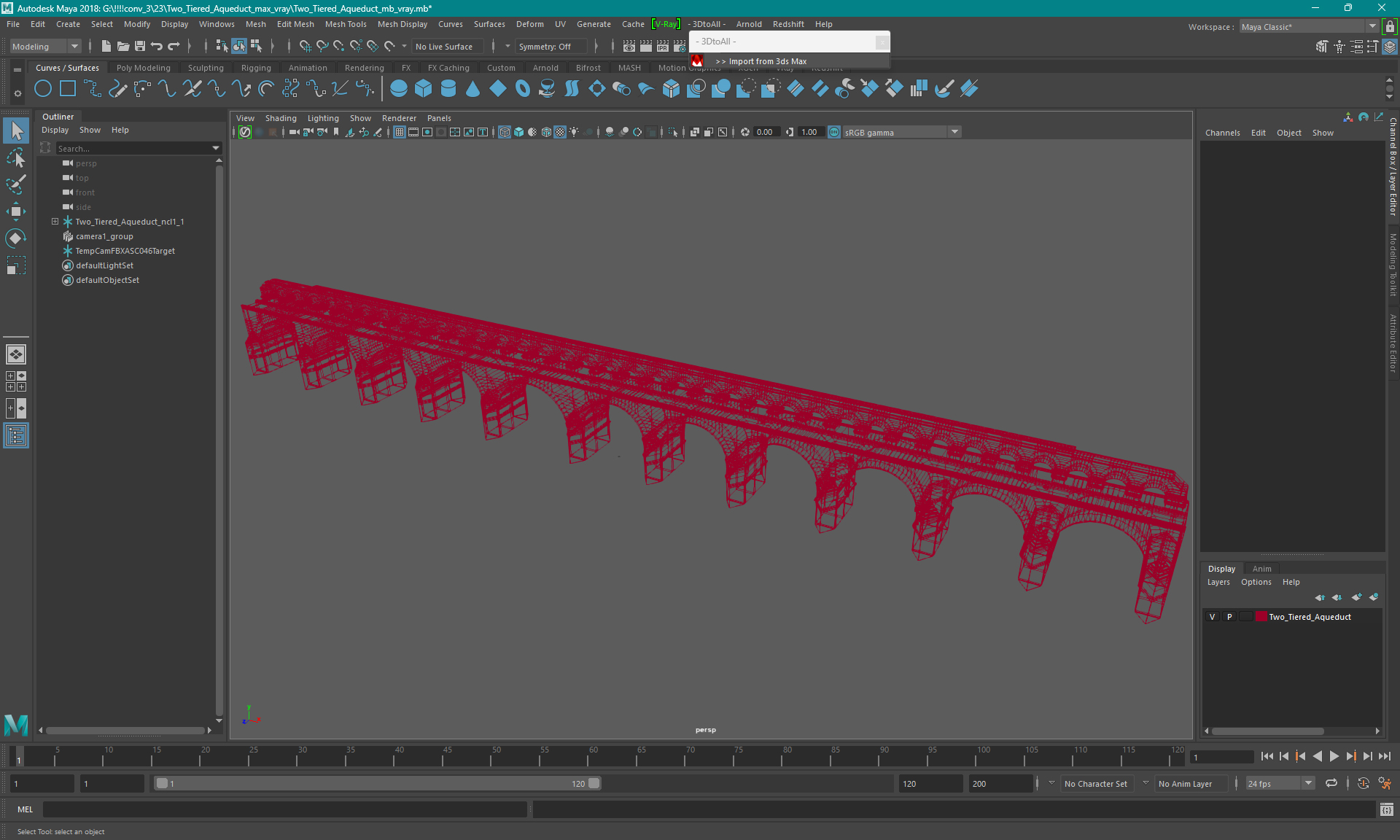Switch to Rigging shelf tab
1400x840 pixels.
(x=256, y=68)
